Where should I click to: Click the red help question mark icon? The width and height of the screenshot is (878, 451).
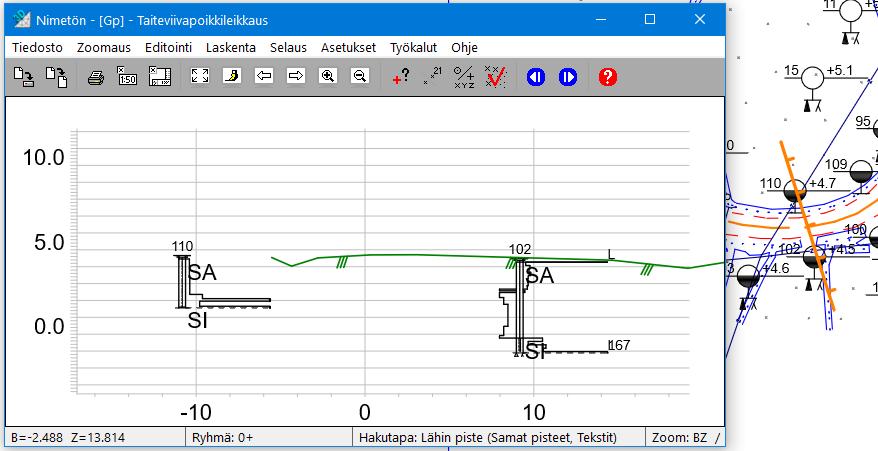[608, 77]
